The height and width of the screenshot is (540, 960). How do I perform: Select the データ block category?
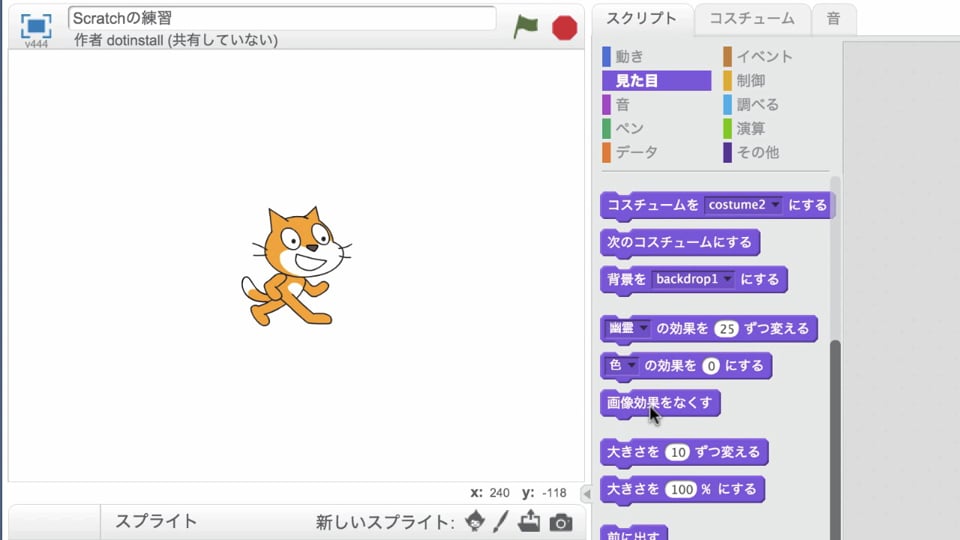pyautogui.click(x=656, y=152)
